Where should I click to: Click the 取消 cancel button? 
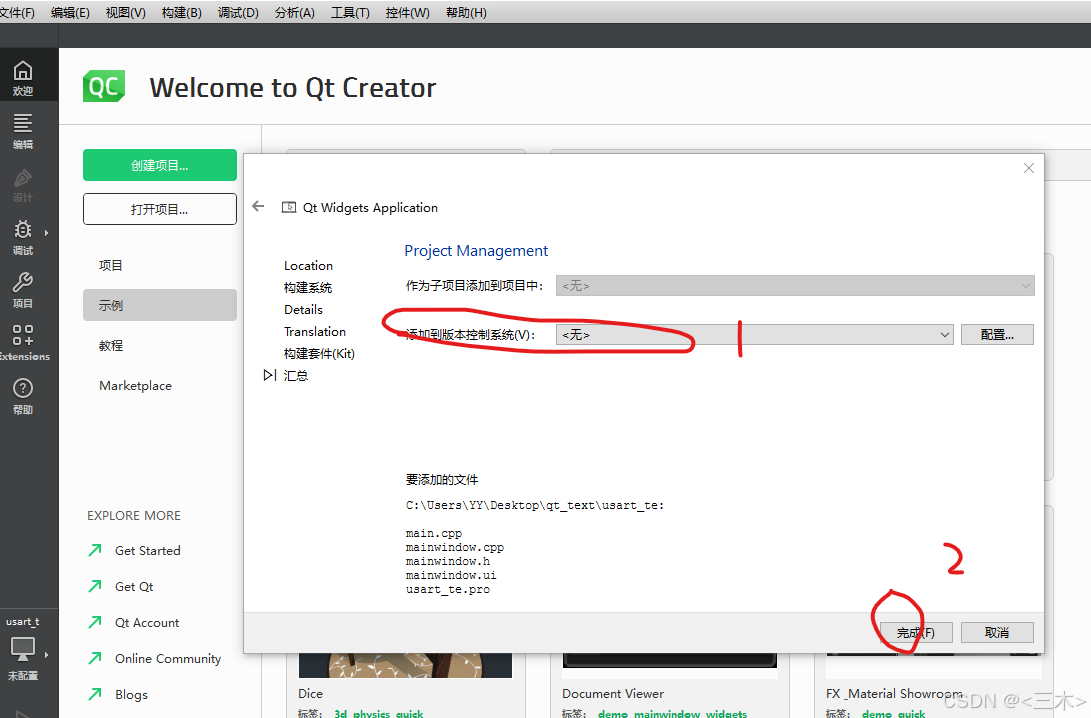click(997, 632)
